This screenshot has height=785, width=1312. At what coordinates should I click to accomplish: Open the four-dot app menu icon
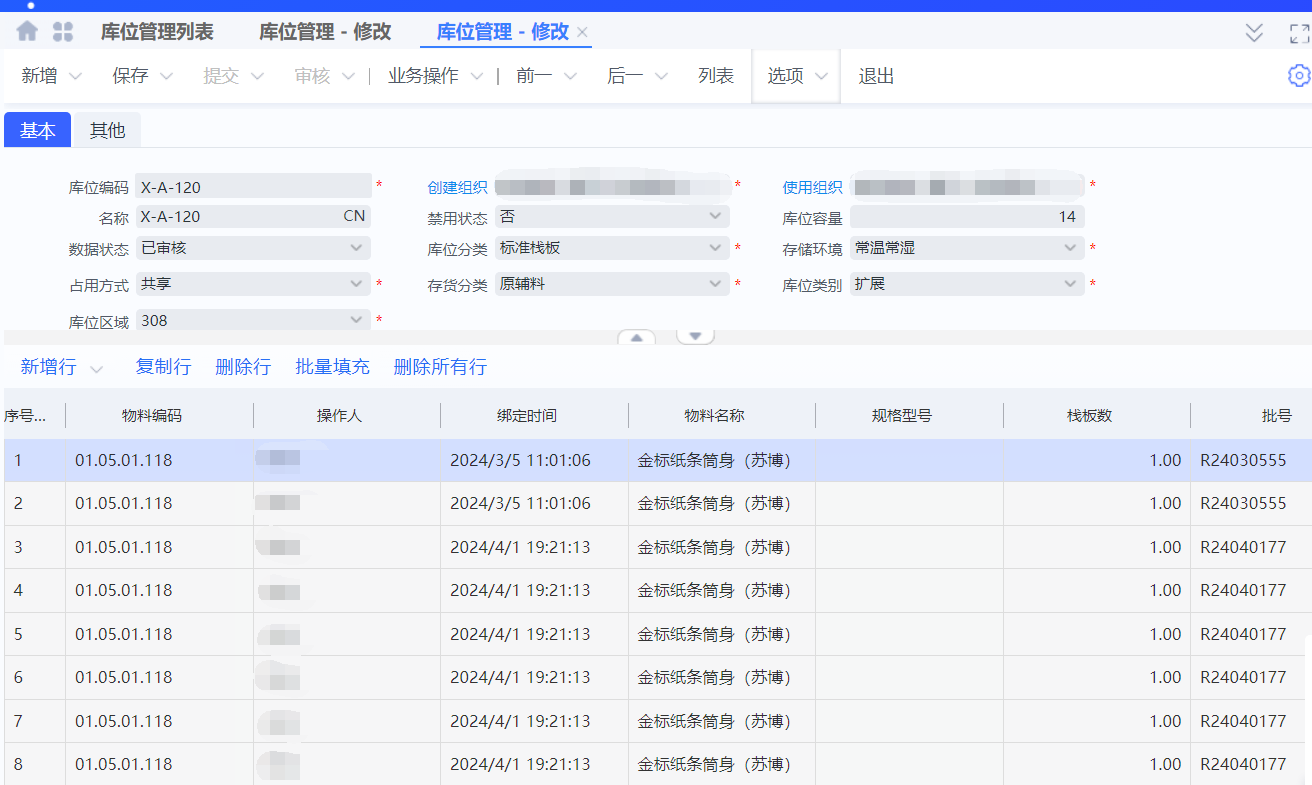pyautogui.click(x=63, y=31)
